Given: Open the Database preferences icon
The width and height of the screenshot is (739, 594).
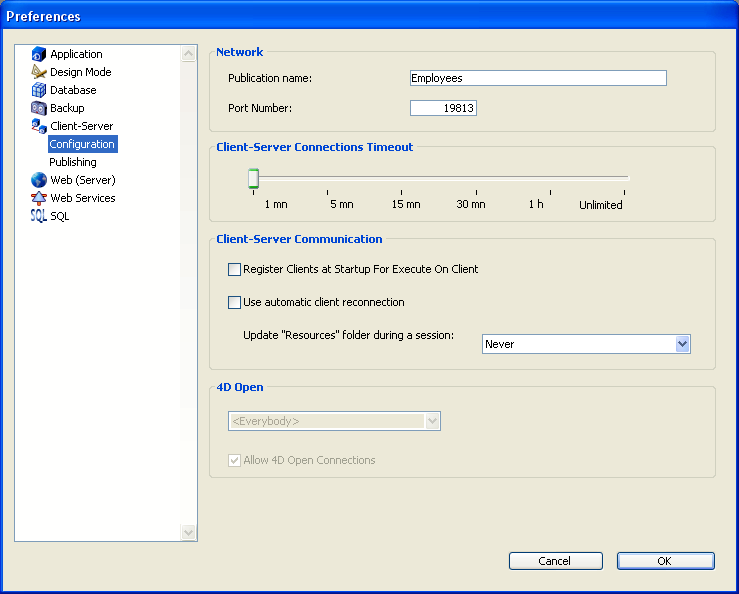Looking at the screenshot, I should click(39, 90).
